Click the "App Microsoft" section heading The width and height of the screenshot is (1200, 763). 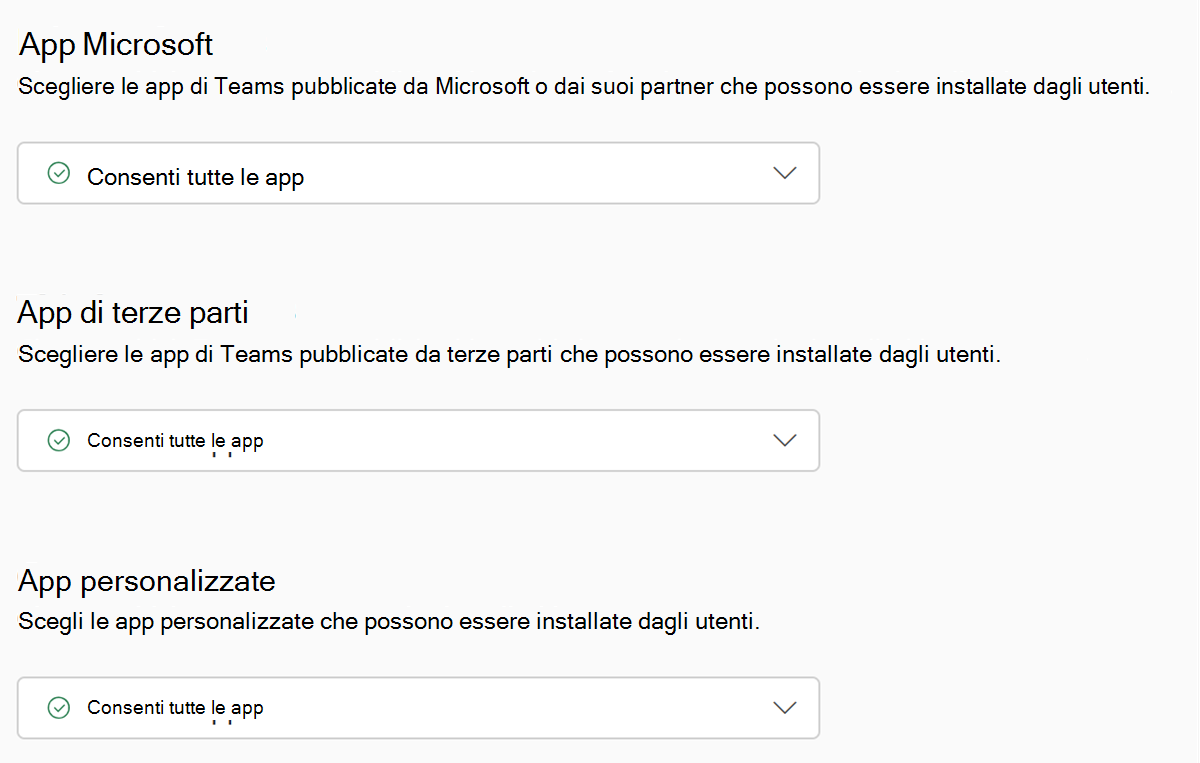coord(116,45)
